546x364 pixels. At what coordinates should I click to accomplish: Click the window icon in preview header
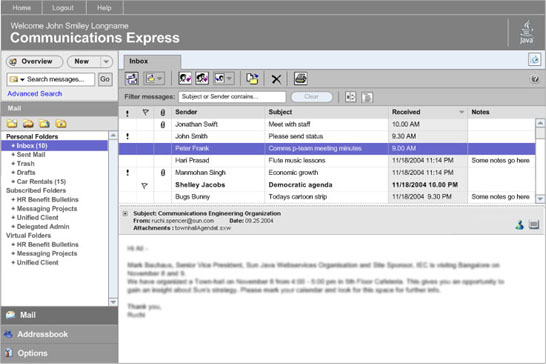click(534, 225)
